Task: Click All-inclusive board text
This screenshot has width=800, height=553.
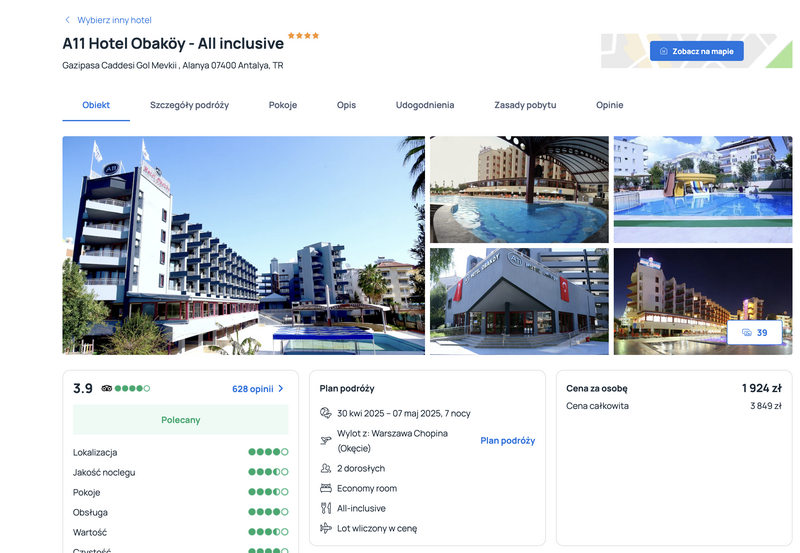Action: point(361,508)
